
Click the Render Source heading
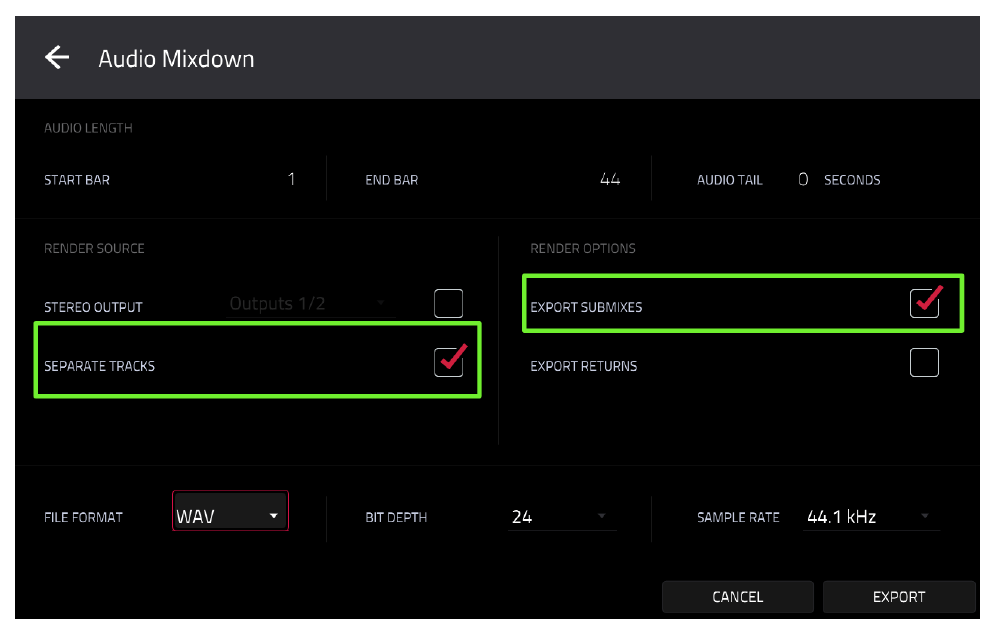coord(94,248)
